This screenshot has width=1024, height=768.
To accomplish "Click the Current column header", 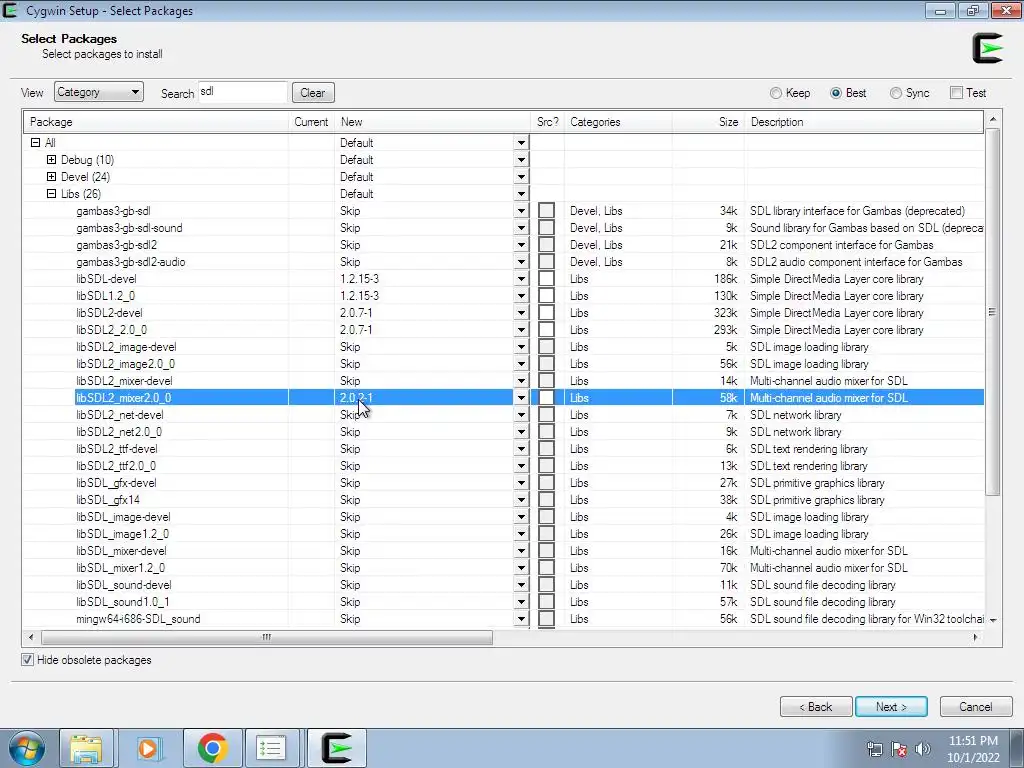I will [312, 122].
